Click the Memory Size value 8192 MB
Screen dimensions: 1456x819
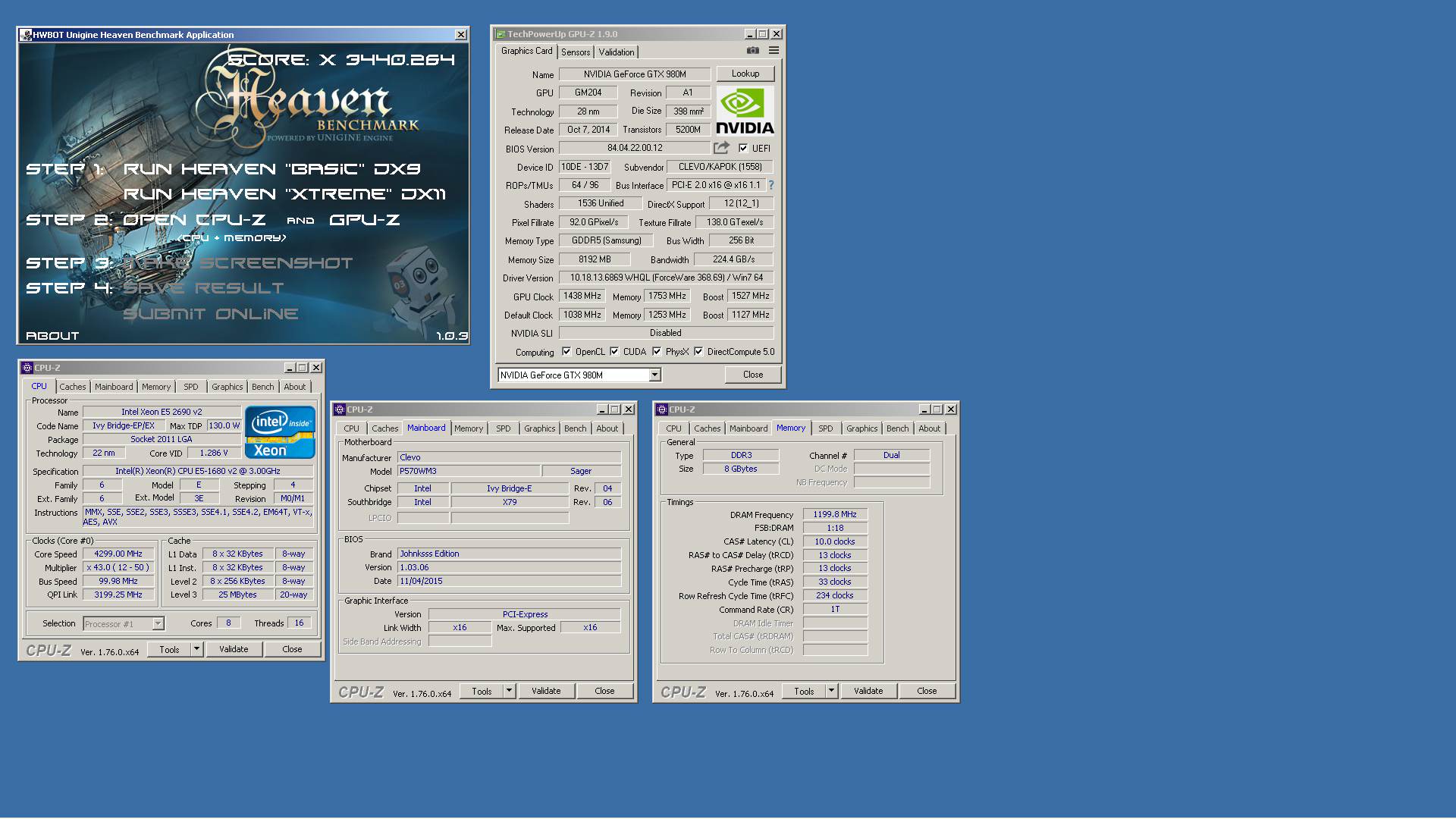click(x=595, y=259)
